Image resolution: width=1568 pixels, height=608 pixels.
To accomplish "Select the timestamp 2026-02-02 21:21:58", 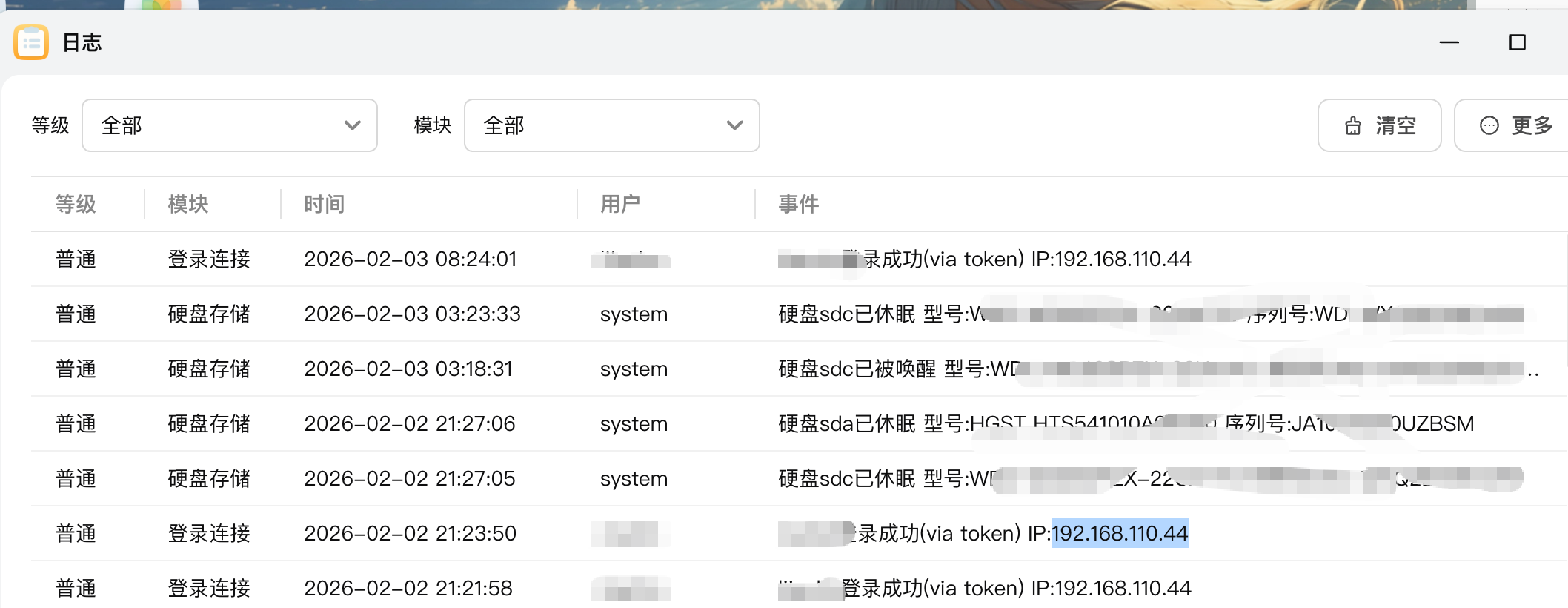I will click(408, 589).
